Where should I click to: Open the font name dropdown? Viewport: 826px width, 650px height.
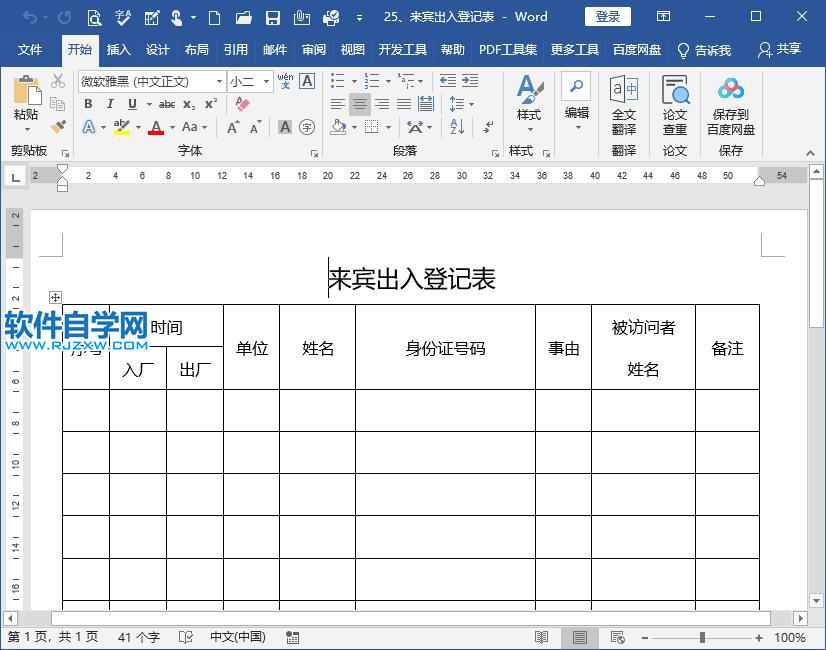[219, 81]
